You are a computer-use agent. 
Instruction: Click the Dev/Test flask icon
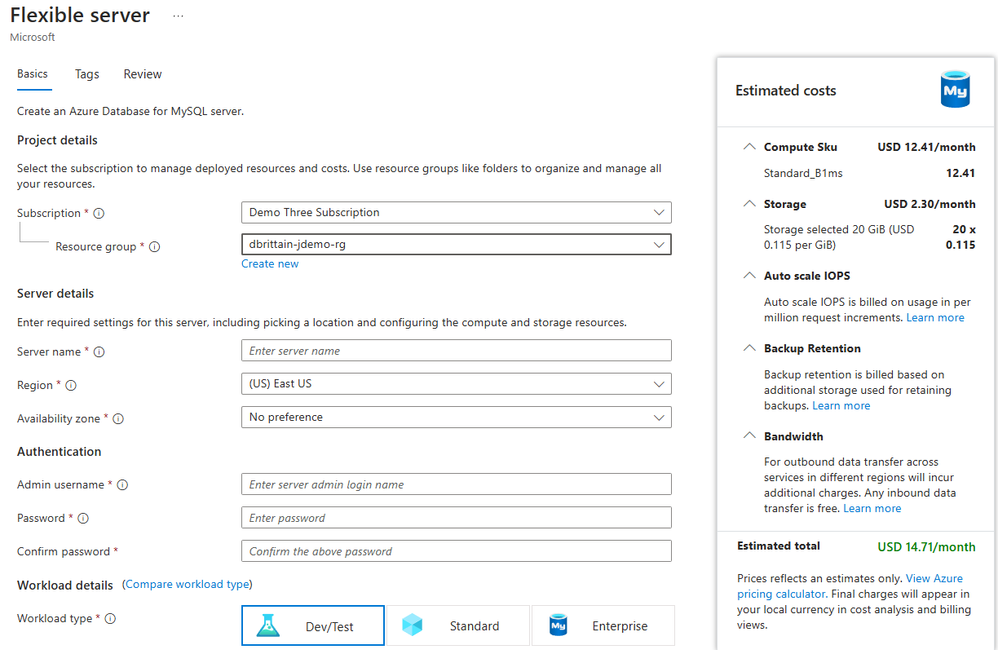click(268, 626)
